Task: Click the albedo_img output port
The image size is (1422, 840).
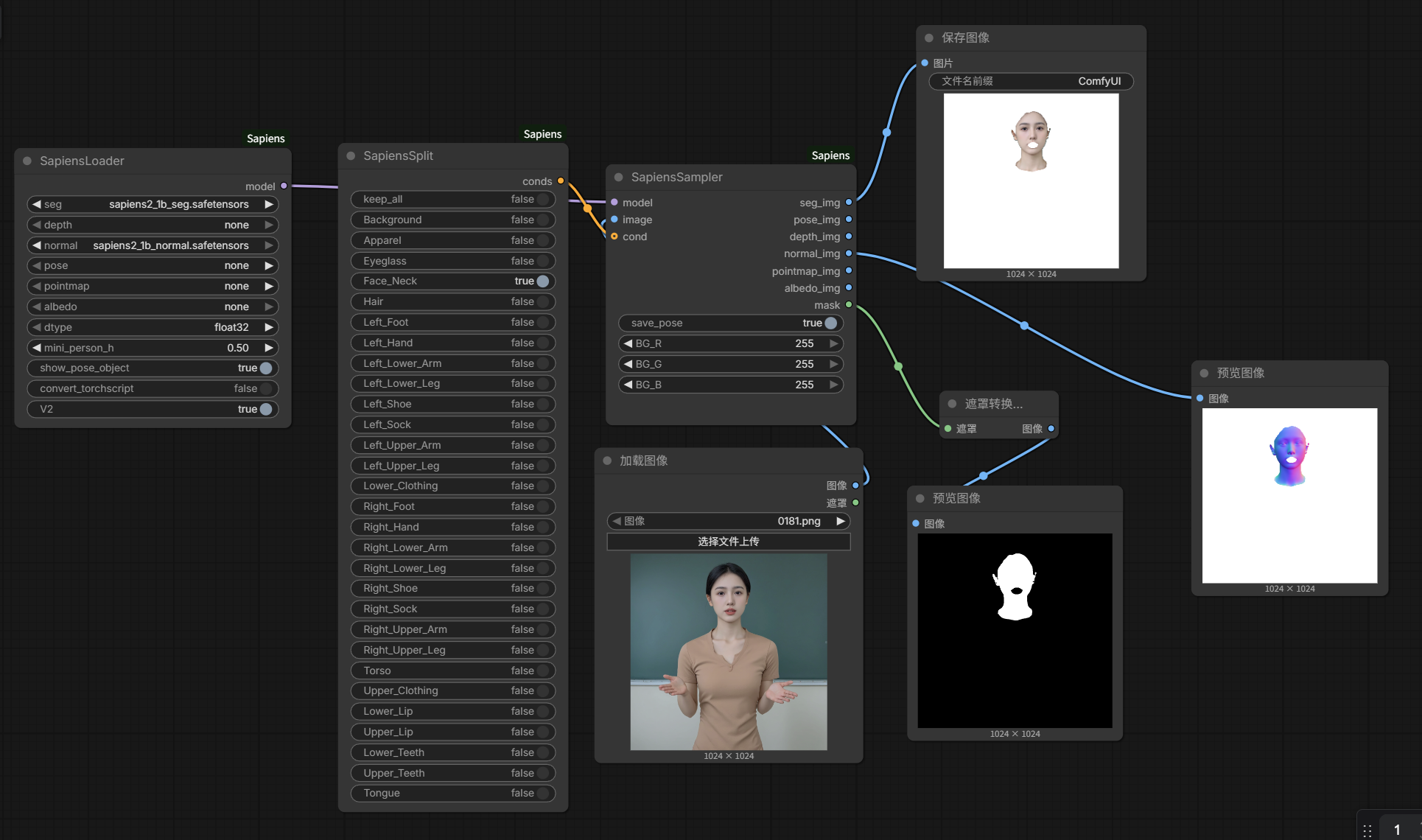Action: pos(849,287)
